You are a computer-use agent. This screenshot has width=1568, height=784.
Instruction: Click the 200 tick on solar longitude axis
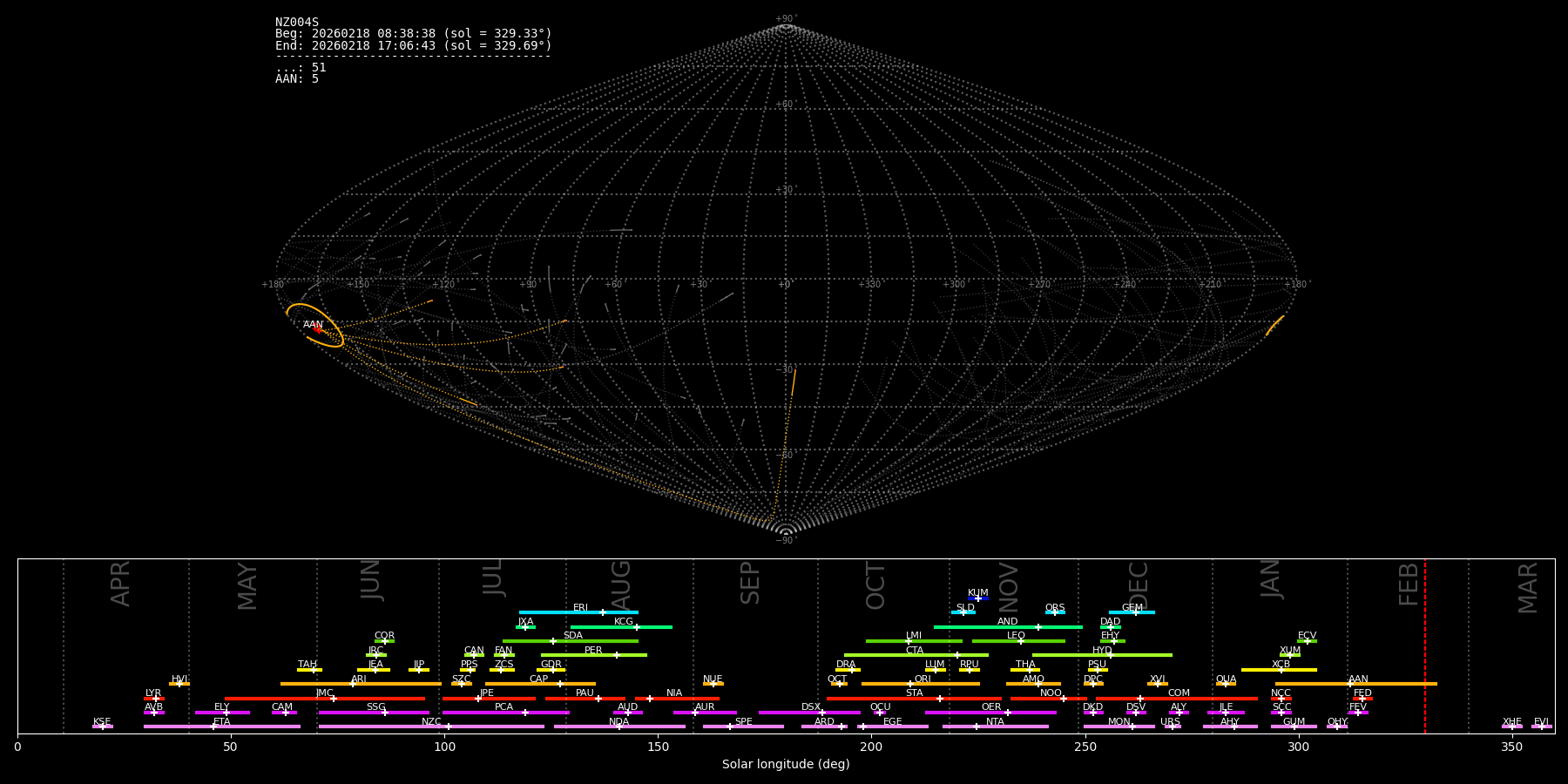[x=871, y=747]
